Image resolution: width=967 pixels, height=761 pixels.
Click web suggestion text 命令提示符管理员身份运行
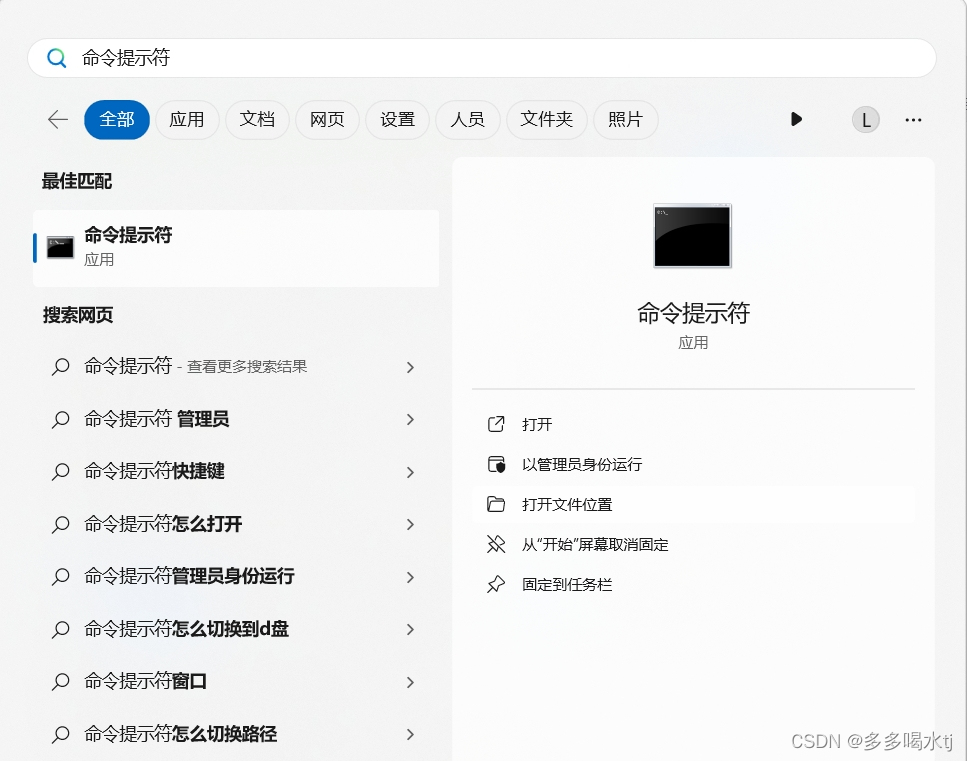[x=189, y=576]
